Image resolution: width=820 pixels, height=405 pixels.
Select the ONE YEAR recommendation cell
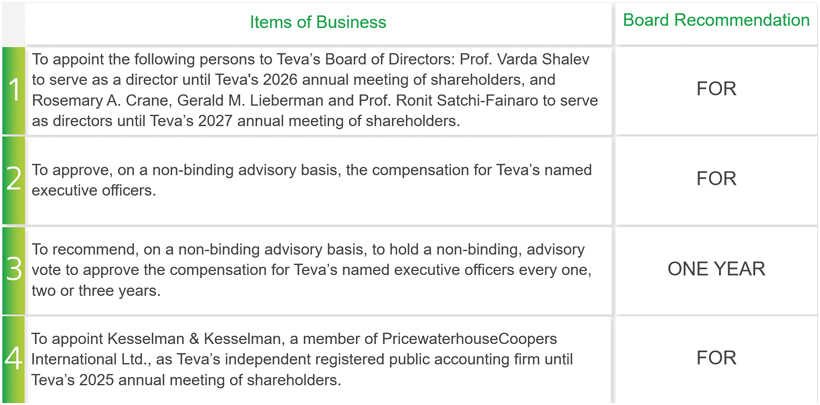tap(716, 269)
